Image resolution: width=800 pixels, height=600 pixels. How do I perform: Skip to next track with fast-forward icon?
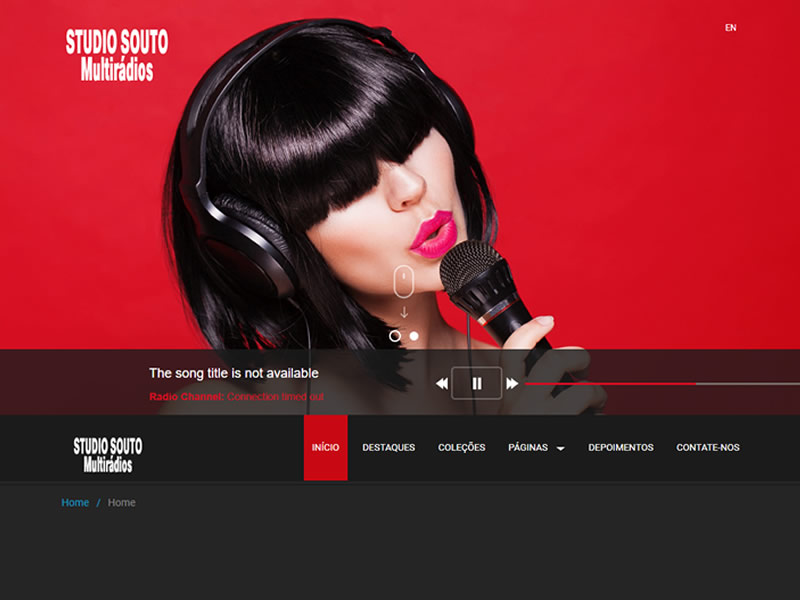[512, 384]
